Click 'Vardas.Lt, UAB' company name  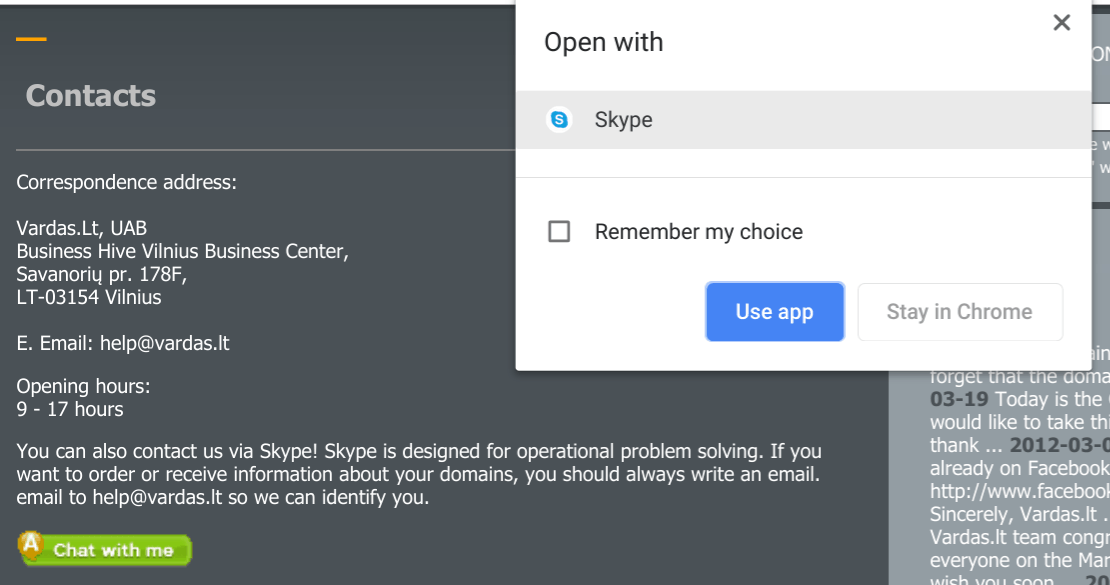81,228
